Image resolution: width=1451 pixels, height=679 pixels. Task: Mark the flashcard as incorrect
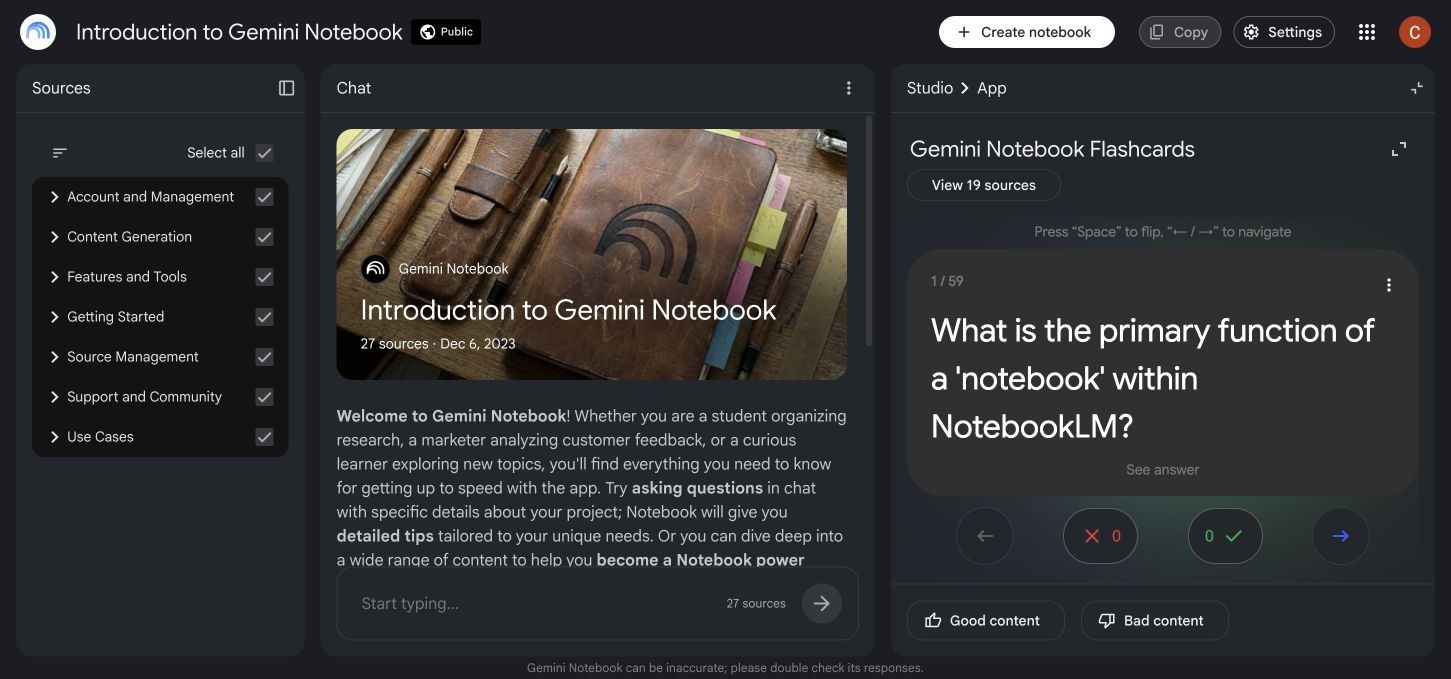(x=1100, y=536)
